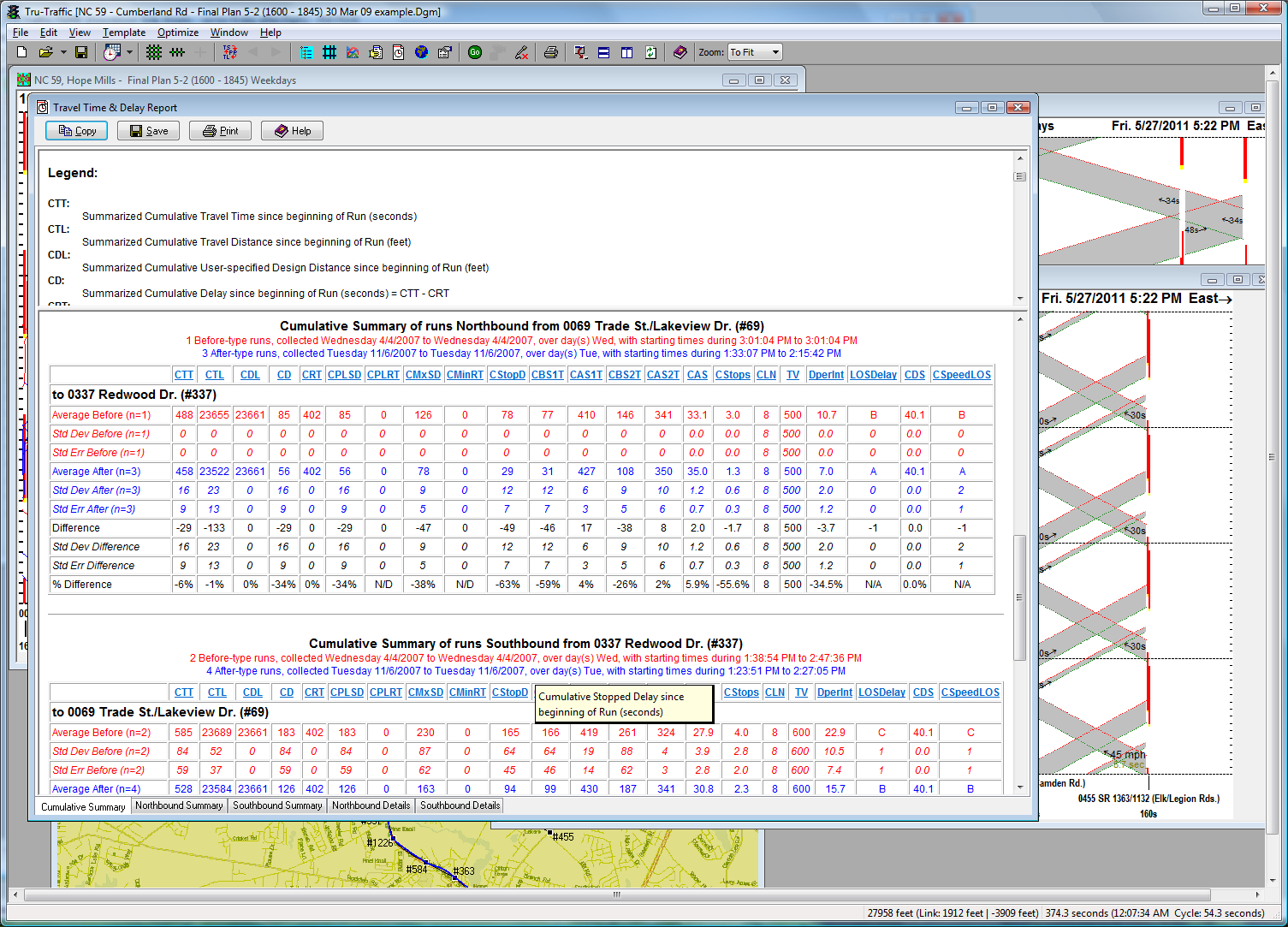Image resolution: width=1288 pixels, height=927 pixels.
Task: Select the Northbound Details tab
Action: click(370, 805)
